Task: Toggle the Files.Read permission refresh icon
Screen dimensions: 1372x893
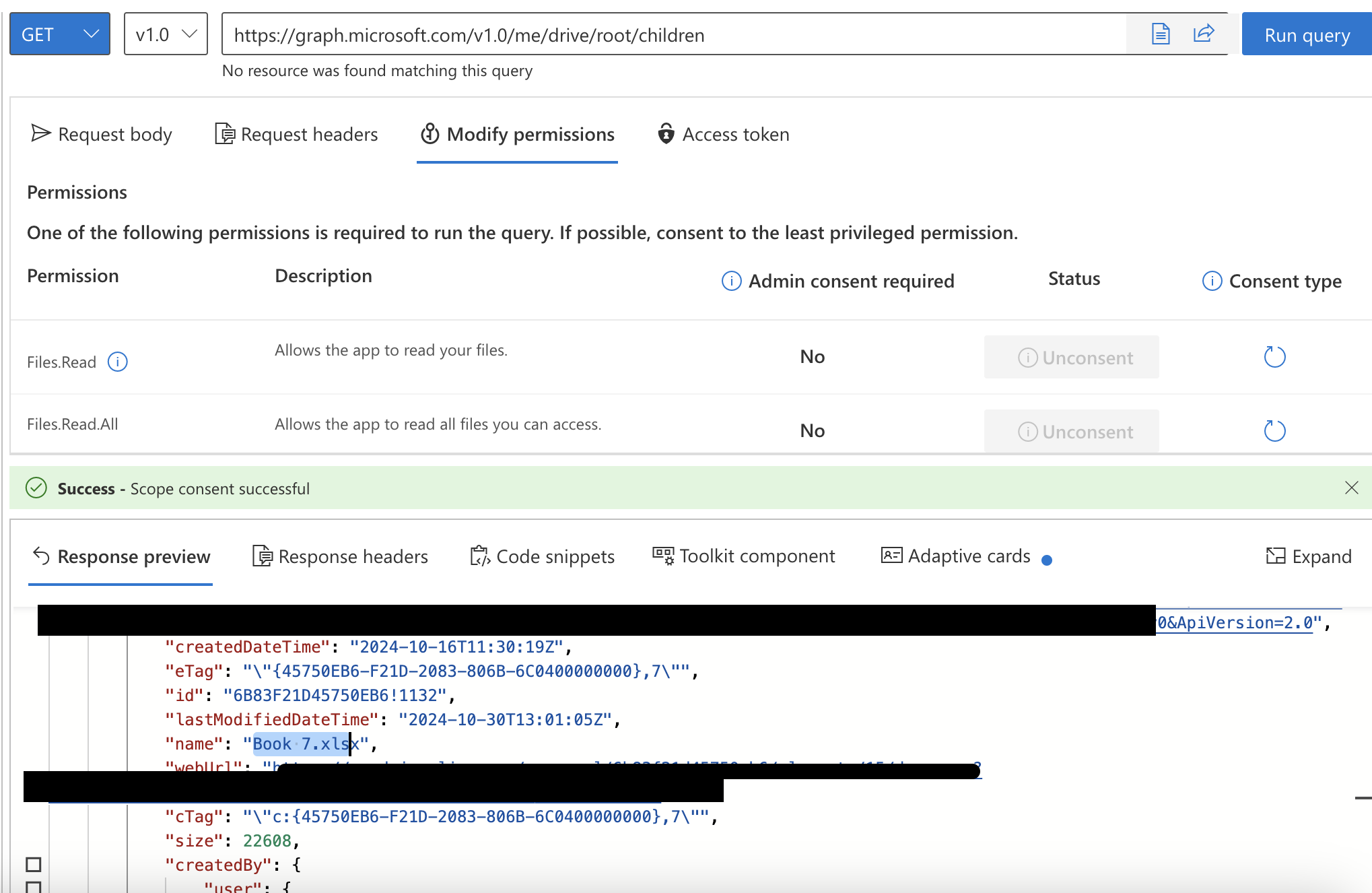Action: (1274, 357)
